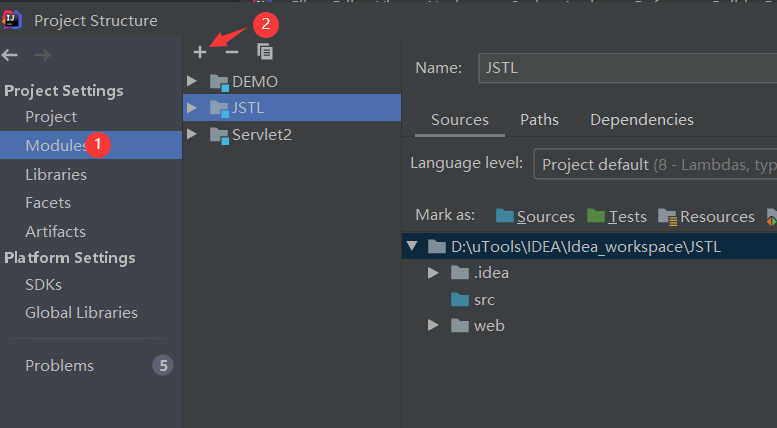Click the forward navigation arrow
Image resolution: width=777 pixels, height=428 pixels.
point(43,55)
